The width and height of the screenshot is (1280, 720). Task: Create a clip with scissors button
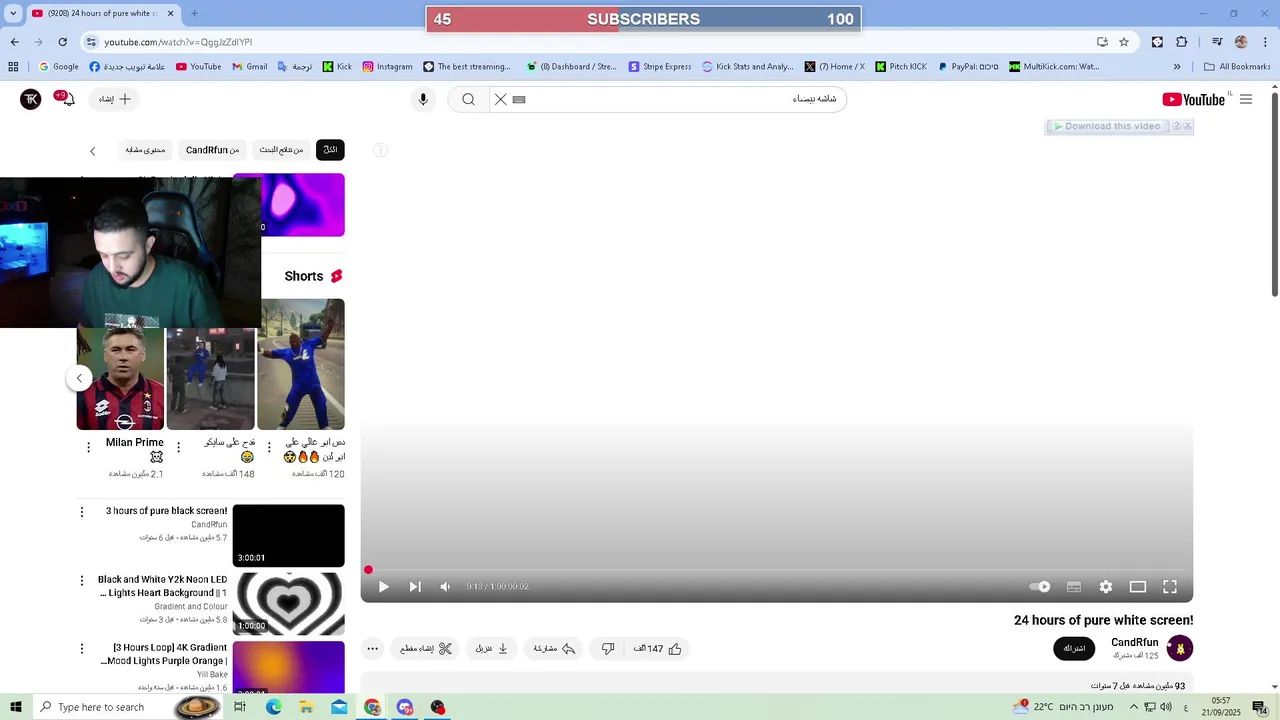pyautogui.click(x=426, y=649)
